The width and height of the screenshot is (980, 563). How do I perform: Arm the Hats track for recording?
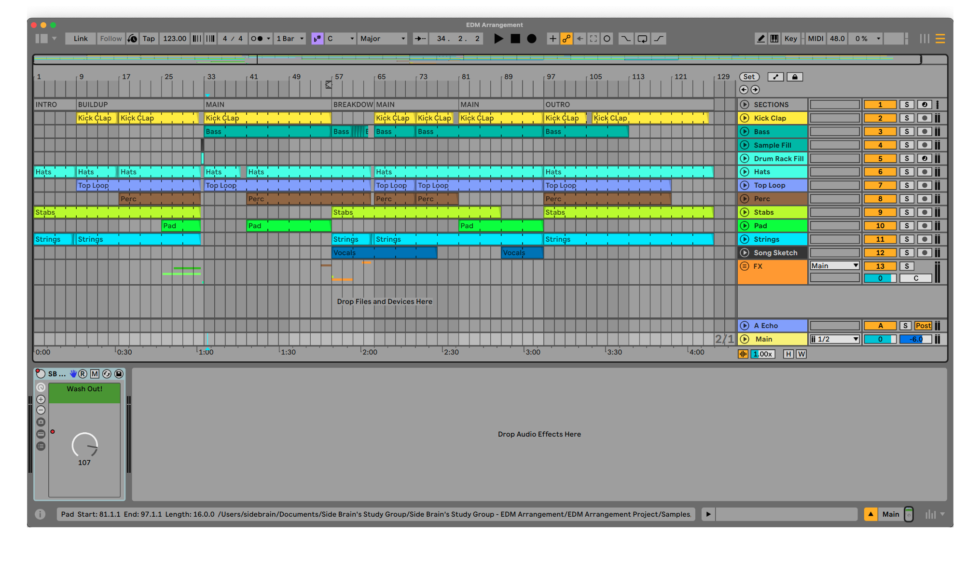tap(924, 172)
